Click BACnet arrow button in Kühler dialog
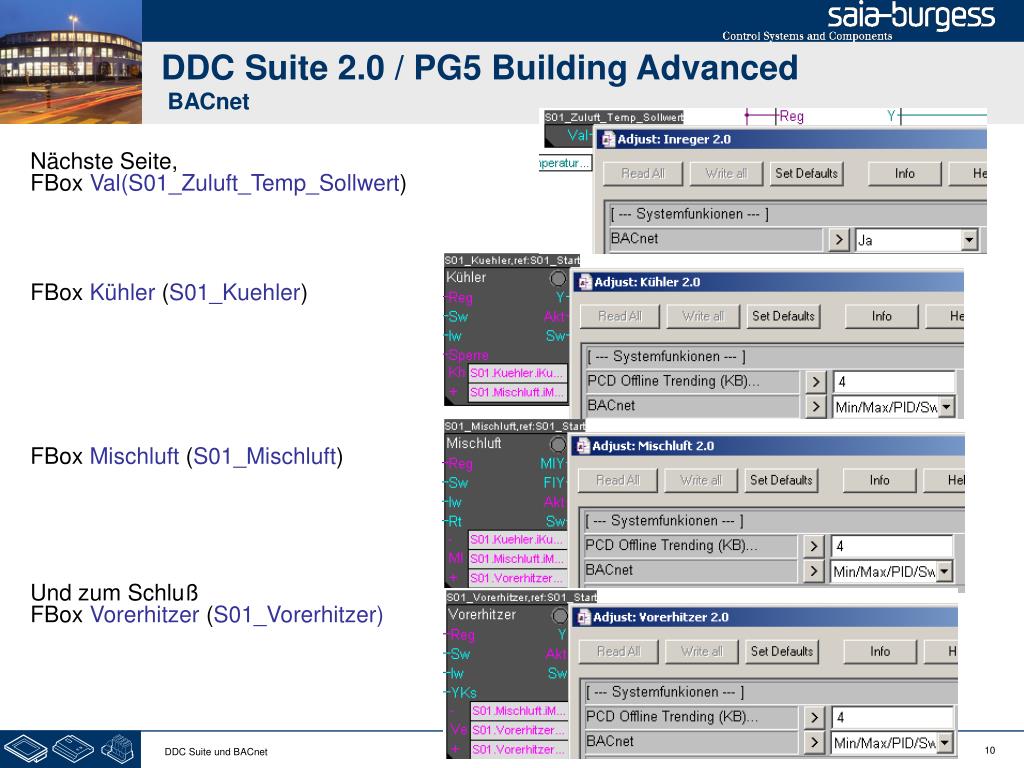The width and height of the screenshot is (1024, 768). [x=815, y=407]
